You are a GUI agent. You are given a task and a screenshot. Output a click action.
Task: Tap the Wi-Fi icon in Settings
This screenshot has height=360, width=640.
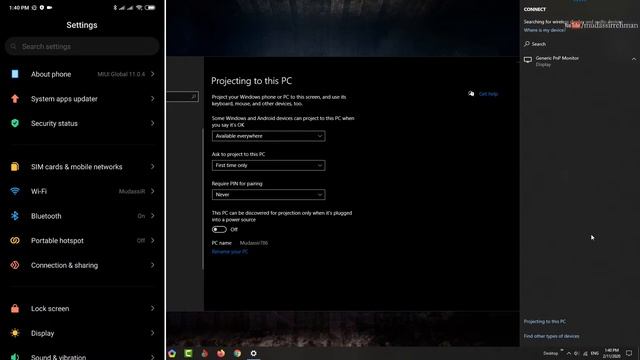15,191
